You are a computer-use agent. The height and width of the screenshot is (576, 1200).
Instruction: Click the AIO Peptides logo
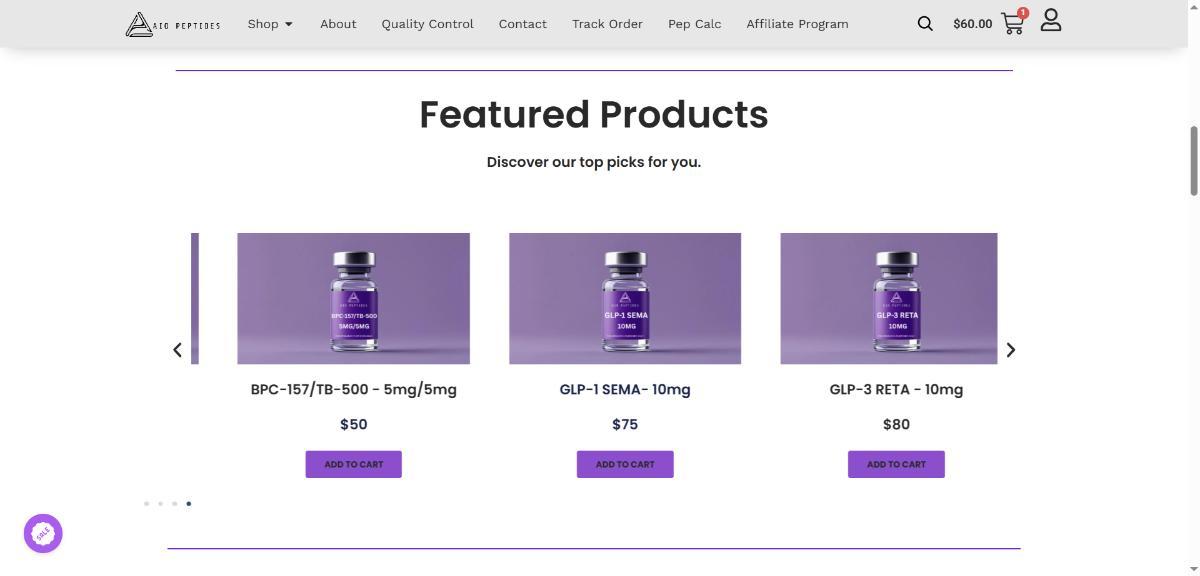pyautogui.click(x=173, y=24)
